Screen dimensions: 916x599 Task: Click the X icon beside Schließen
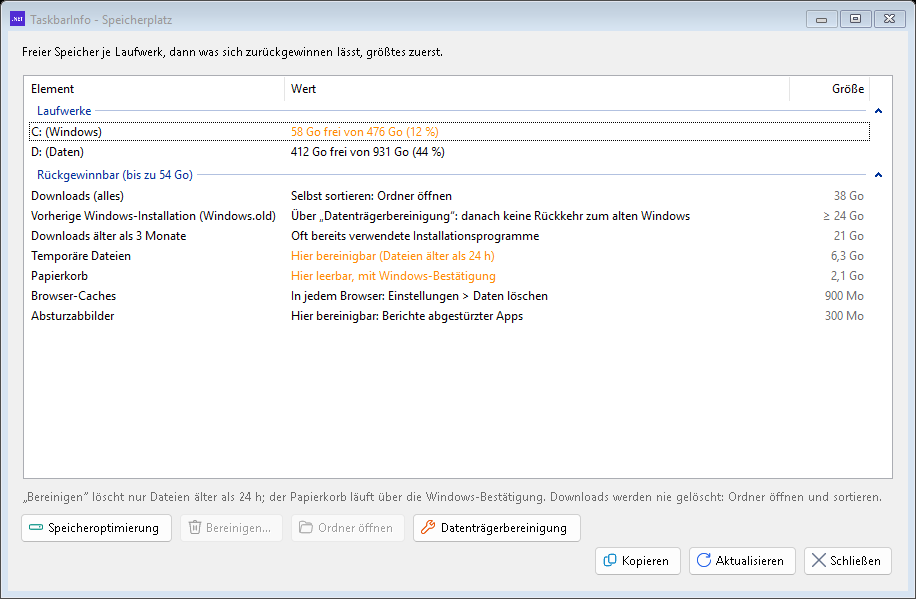point(819,560)
